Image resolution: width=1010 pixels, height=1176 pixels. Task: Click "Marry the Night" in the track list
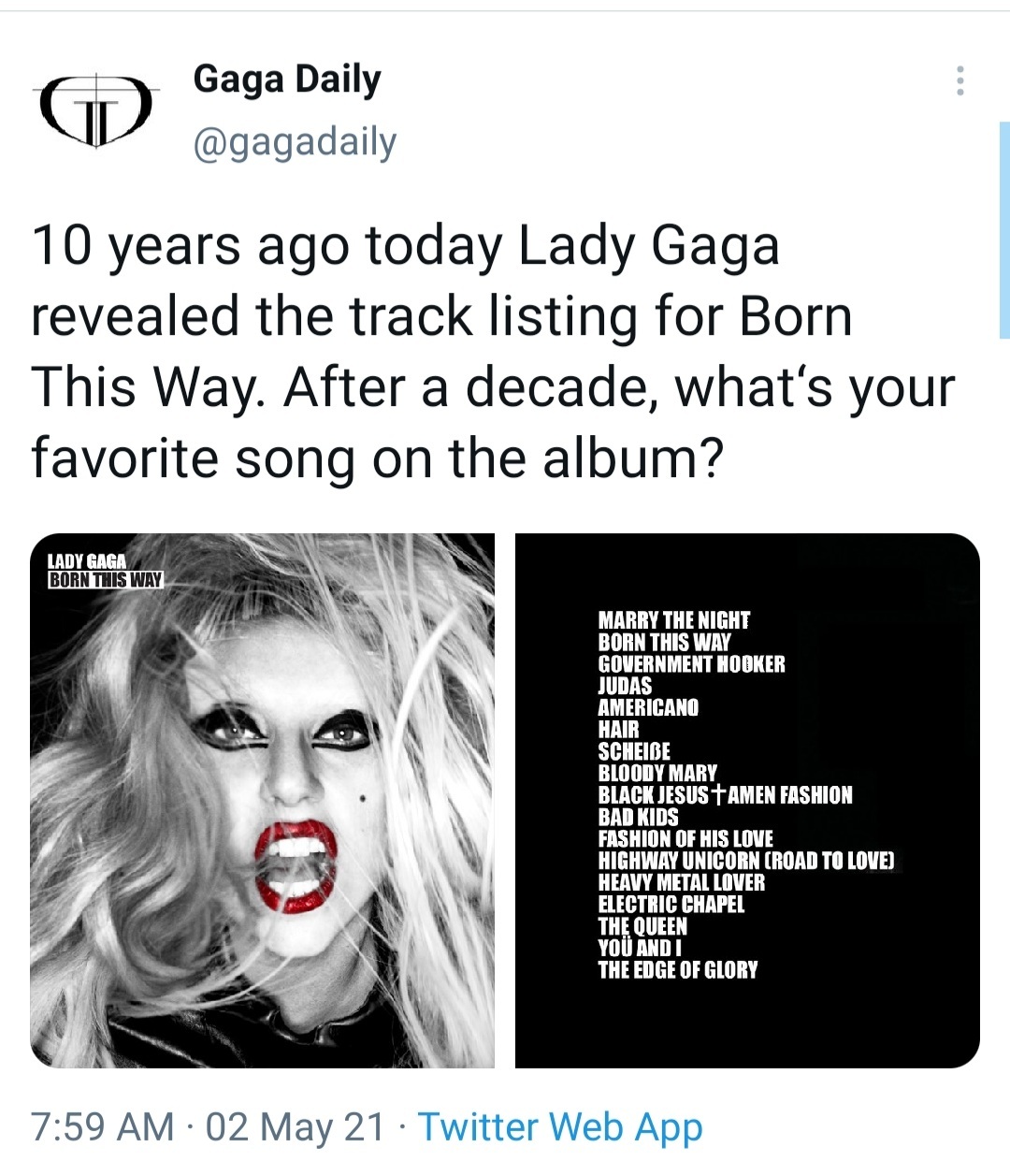point(673,620)
